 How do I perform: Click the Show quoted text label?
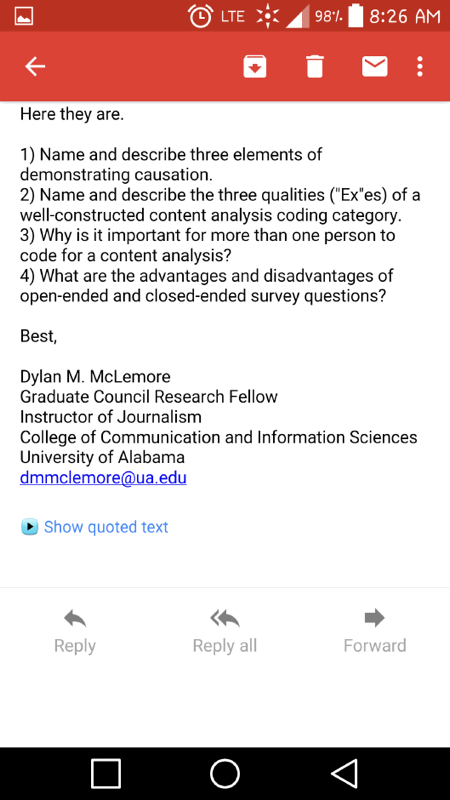pos(106,527)
